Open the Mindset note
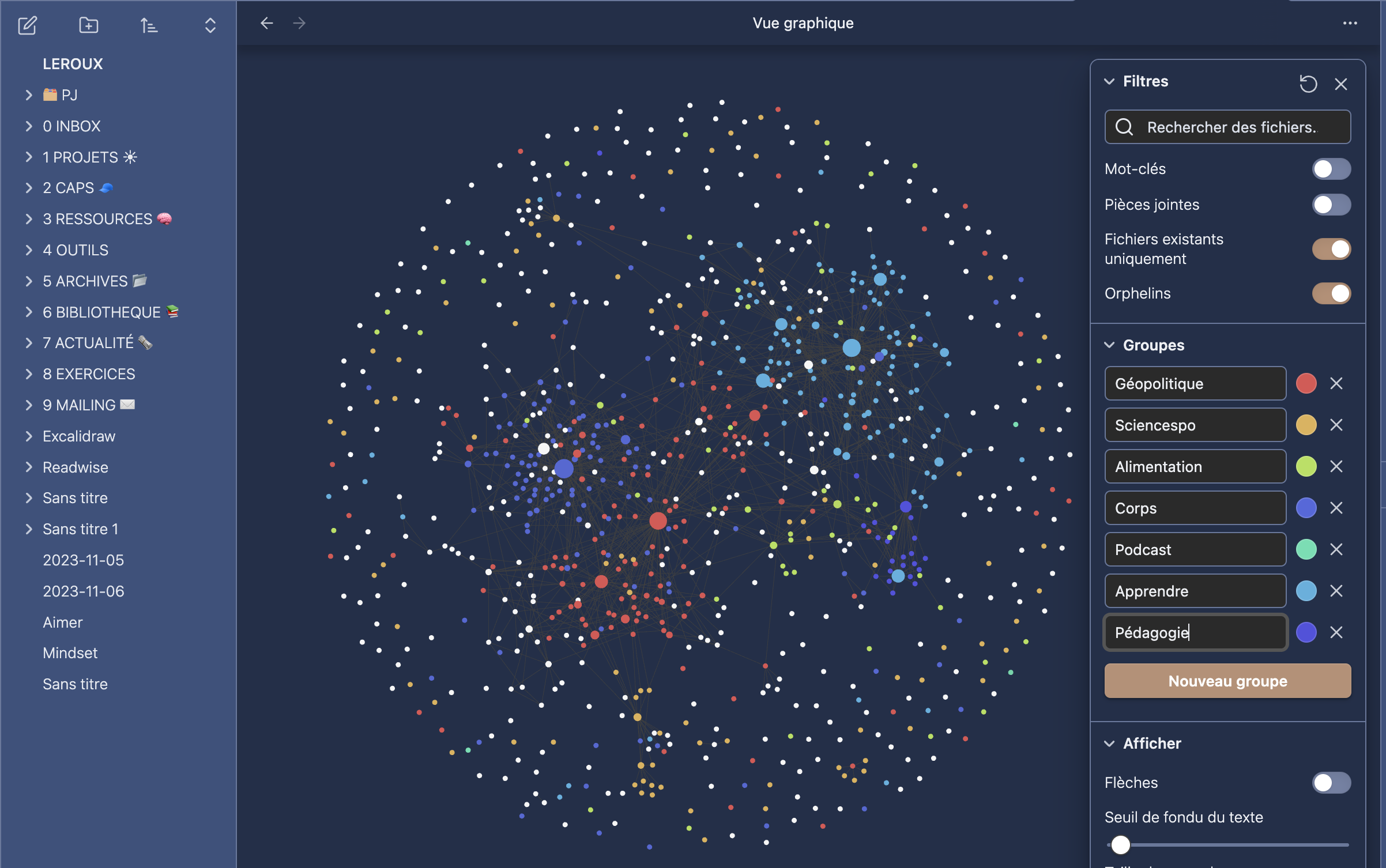Screen dimensions: 1386x868 pyautogui.click(x=70, y=653)
